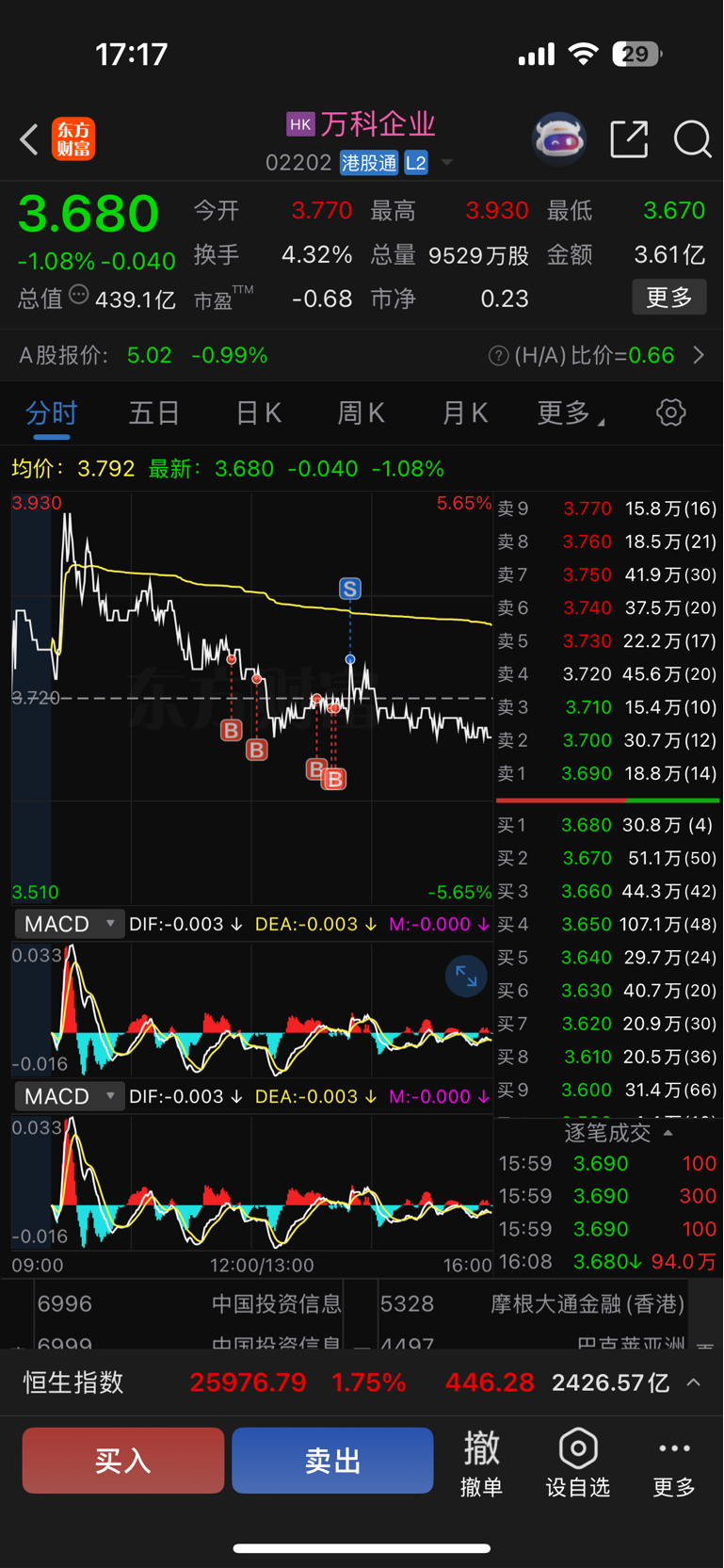Open the H/A 比价 detail arrow

699,355
